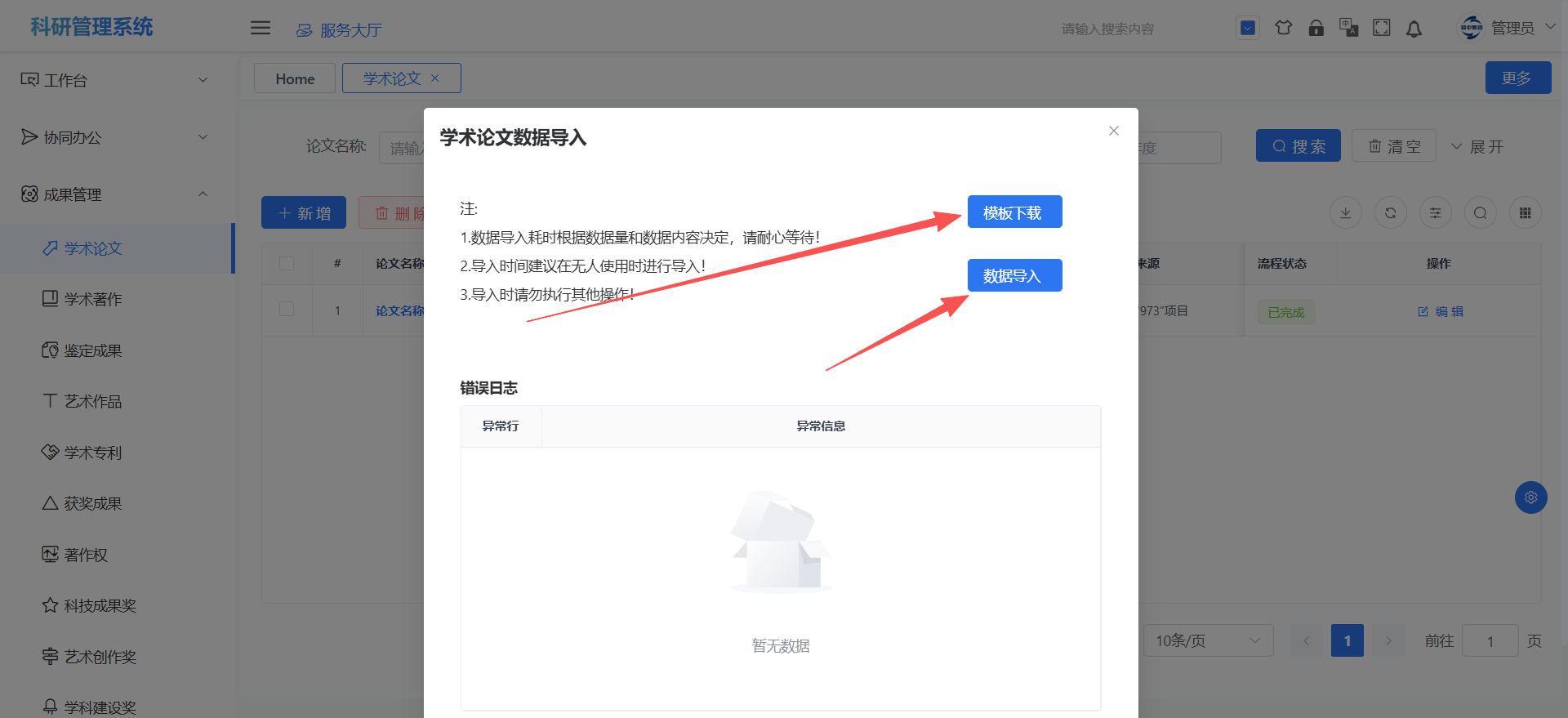Select 学术著作 in the sidebar
The height and width of the screenshot is (718, 1568).
point(93,299)
